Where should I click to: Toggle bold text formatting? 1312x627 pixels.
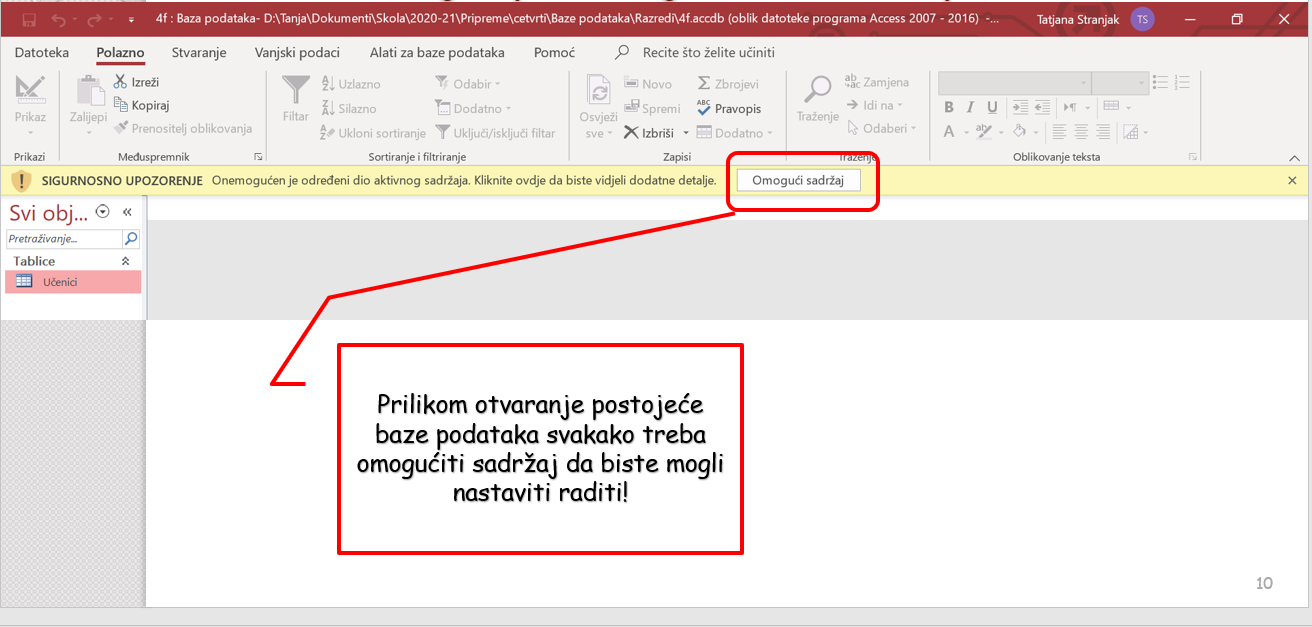click(948, 107)
